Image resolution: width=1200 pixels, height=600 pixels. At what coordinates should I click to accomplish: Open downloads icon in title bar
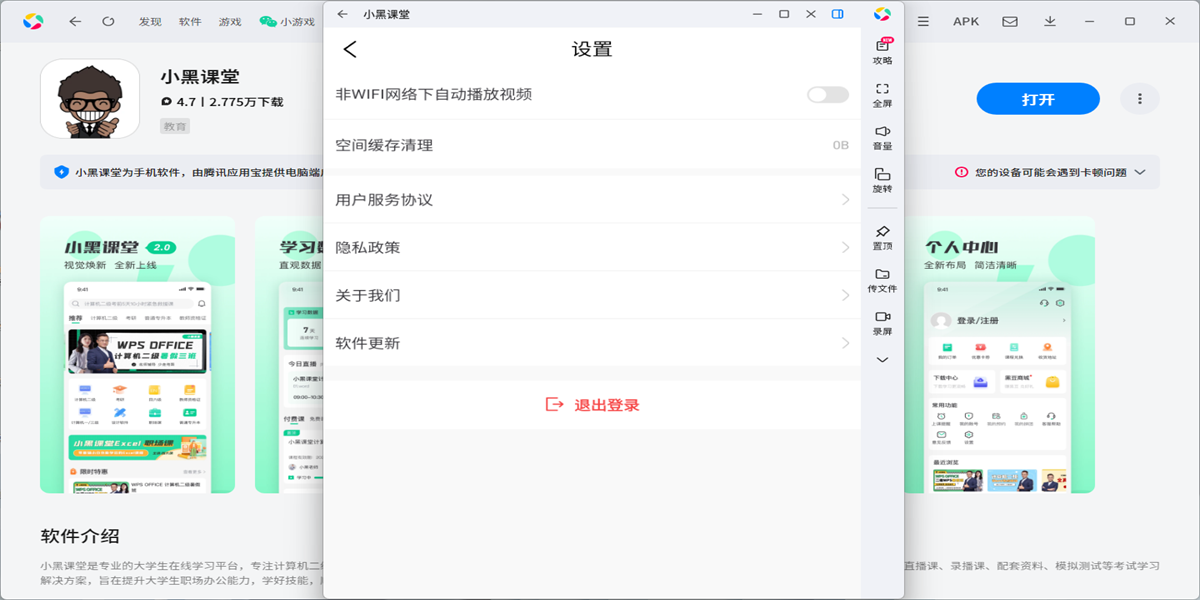(x=1050, y=21)
